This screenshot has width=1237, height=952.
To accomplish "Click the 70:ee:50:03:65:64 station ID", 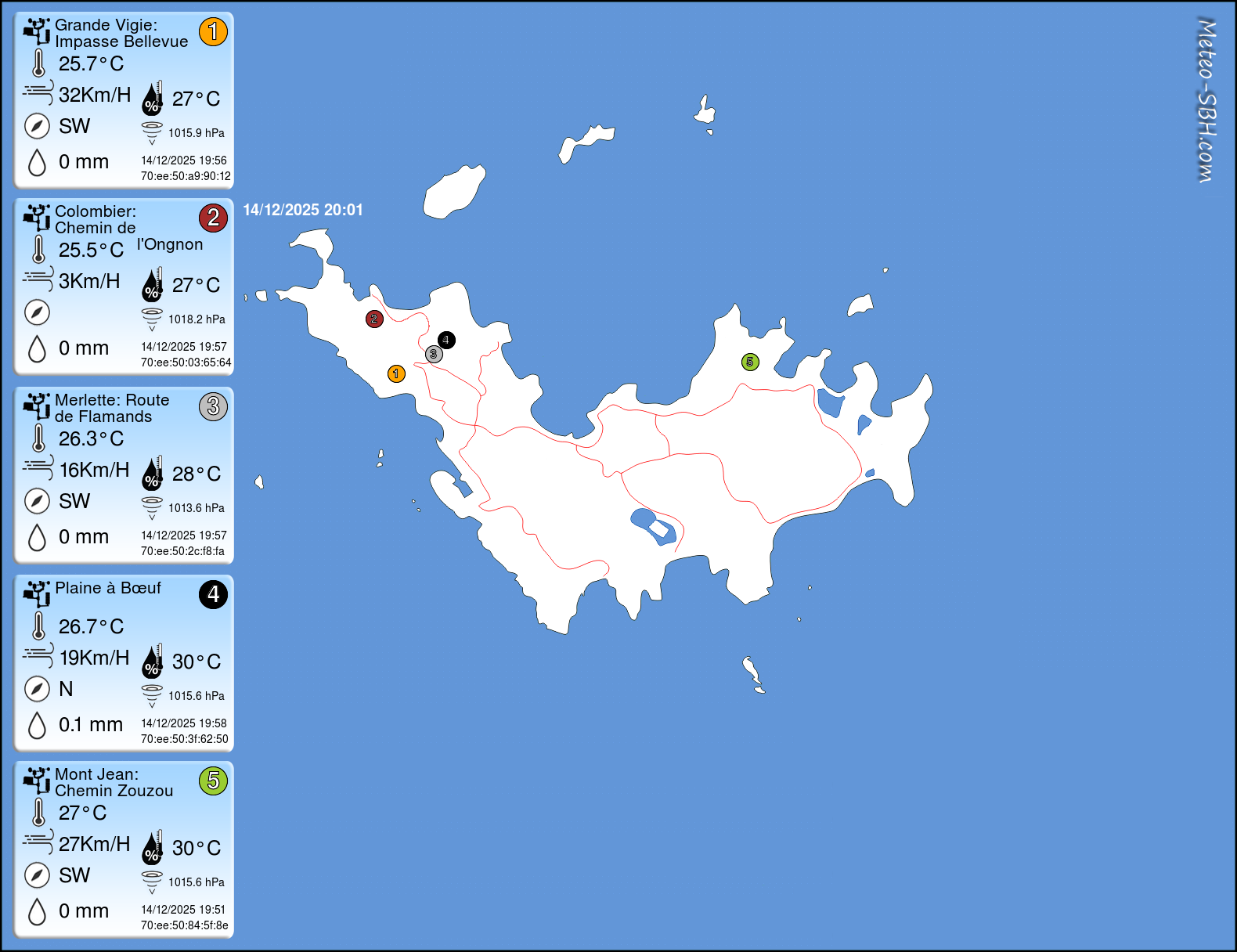I will point(186,362).
